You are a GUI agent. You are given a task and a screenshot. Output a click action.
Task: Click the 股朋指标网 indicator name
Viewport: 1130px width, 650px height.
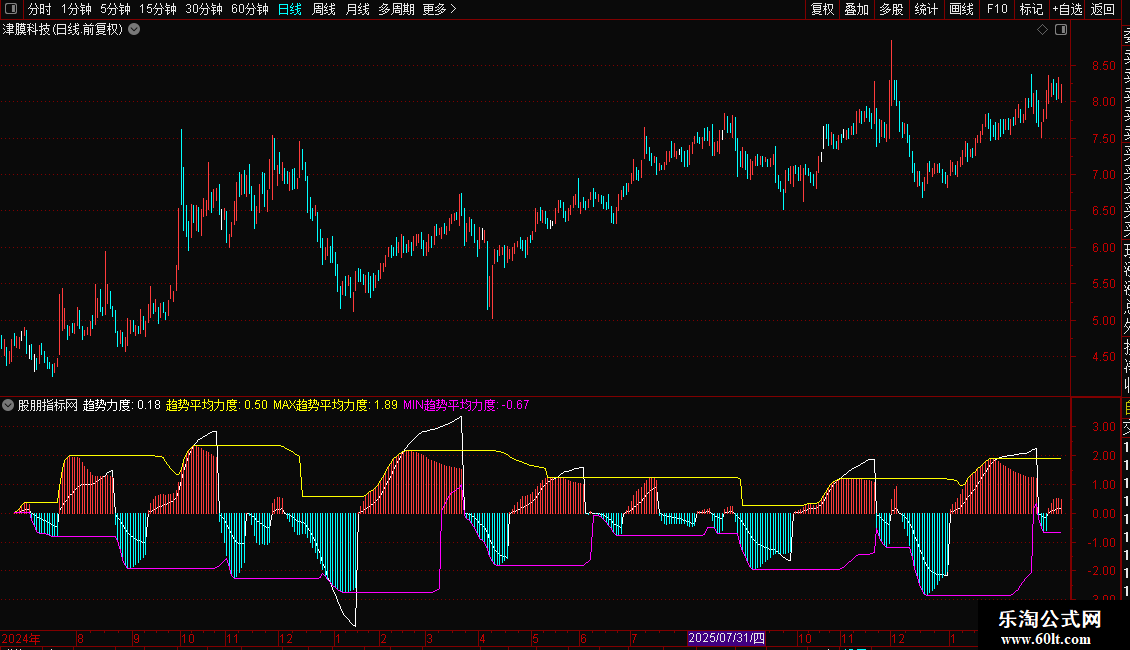[48, 405]
